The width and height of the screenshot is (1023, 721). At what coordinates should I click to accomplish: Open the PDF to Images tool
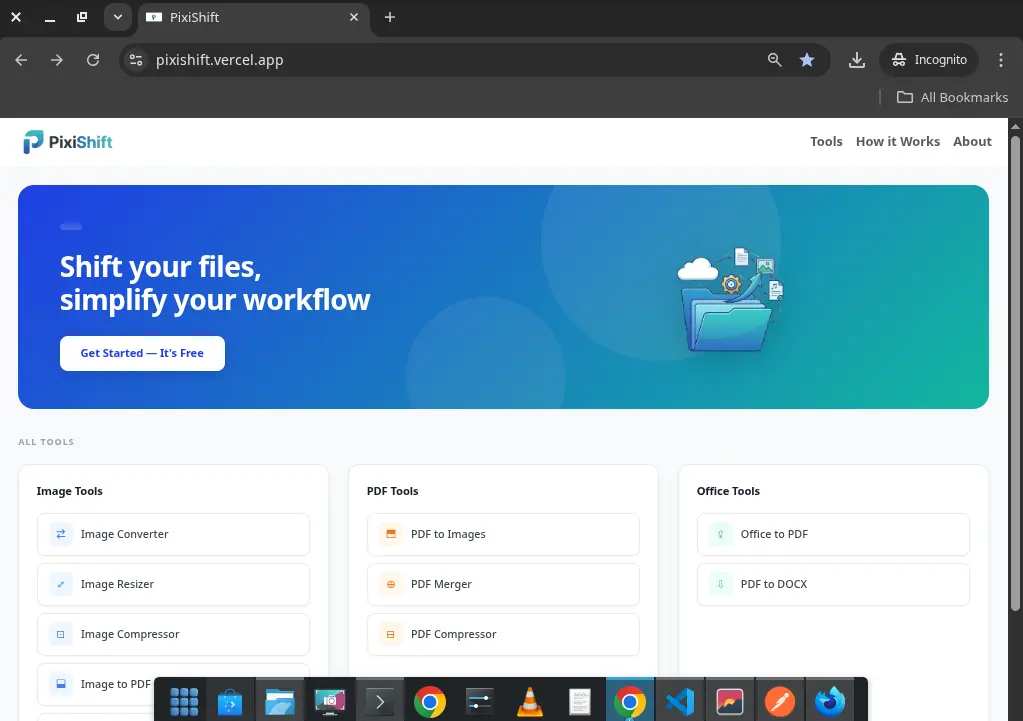tap(503, 534)
